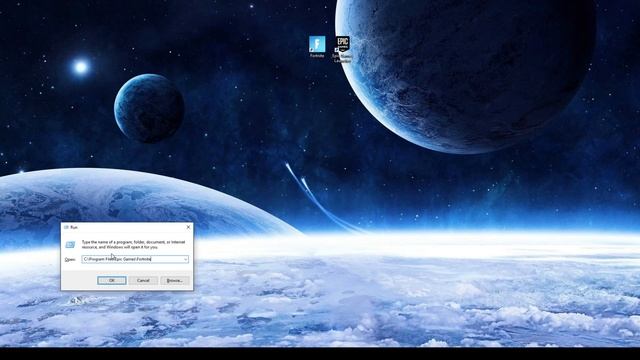Click the Browse... button in Run
640x360 pixels.
coord(174,280)
